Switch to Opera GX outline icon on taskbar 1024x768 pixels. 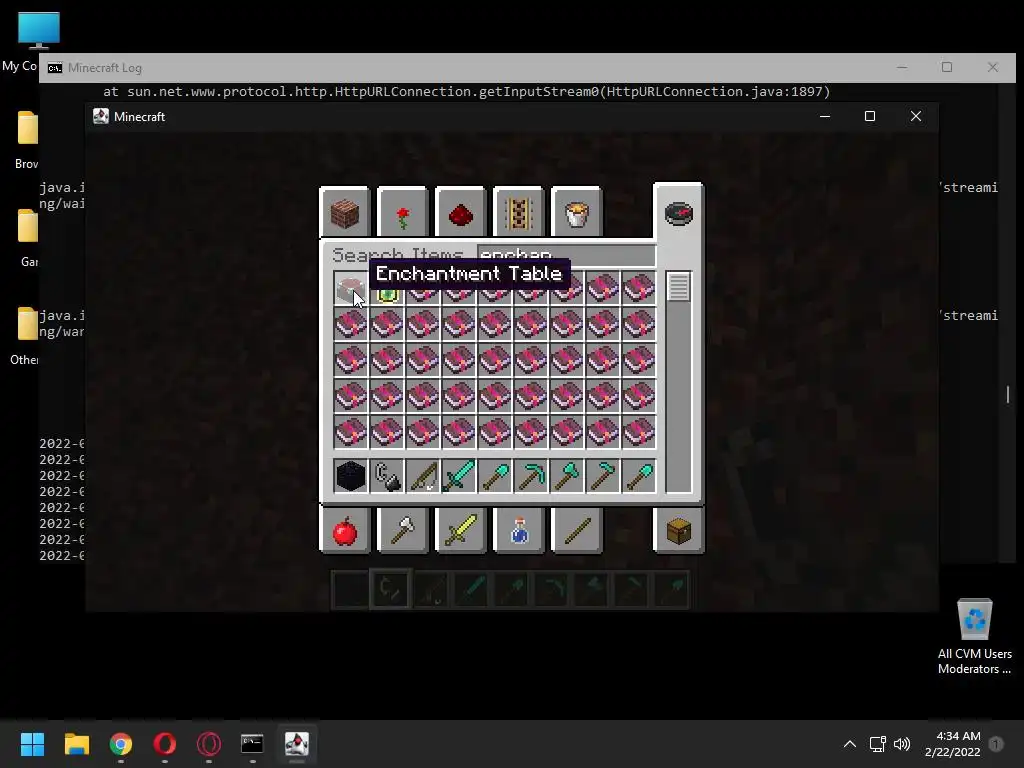tap(209, 744)
